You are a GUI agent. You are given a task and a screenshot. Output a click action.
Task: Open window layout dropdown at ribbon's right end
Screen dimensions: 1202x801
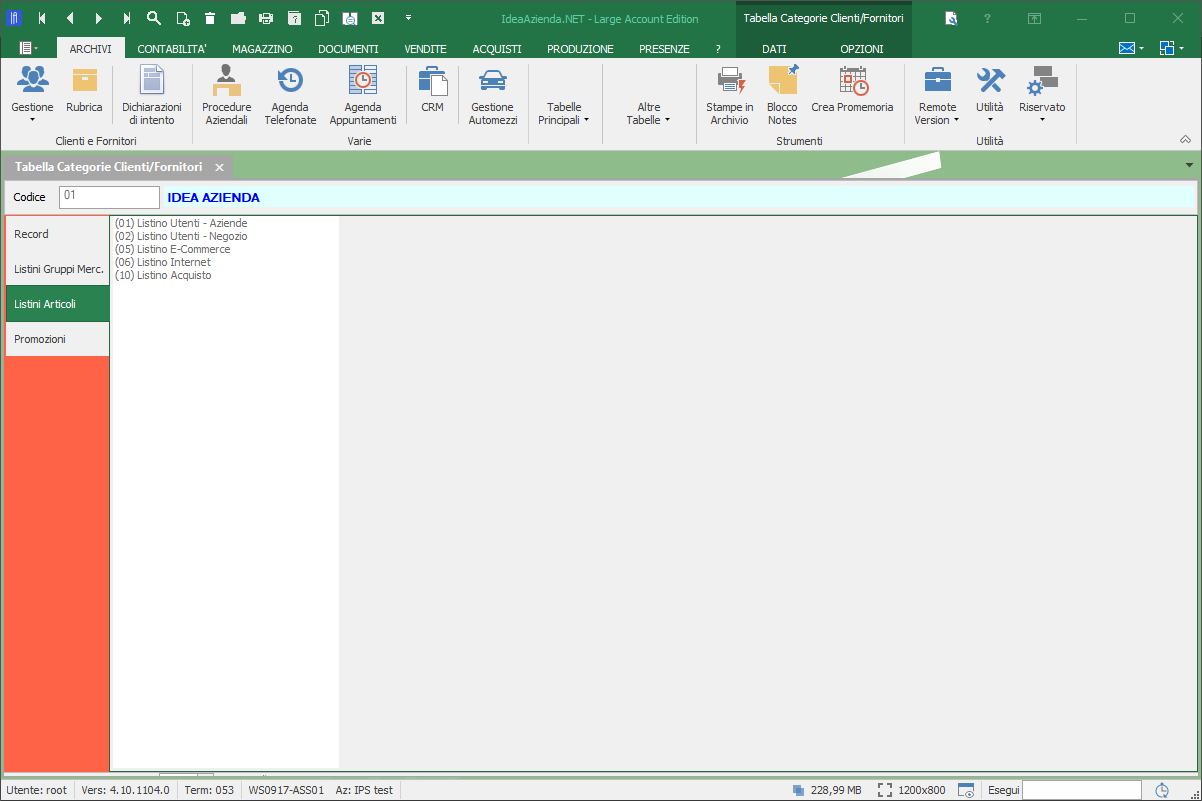(1171, 48)
